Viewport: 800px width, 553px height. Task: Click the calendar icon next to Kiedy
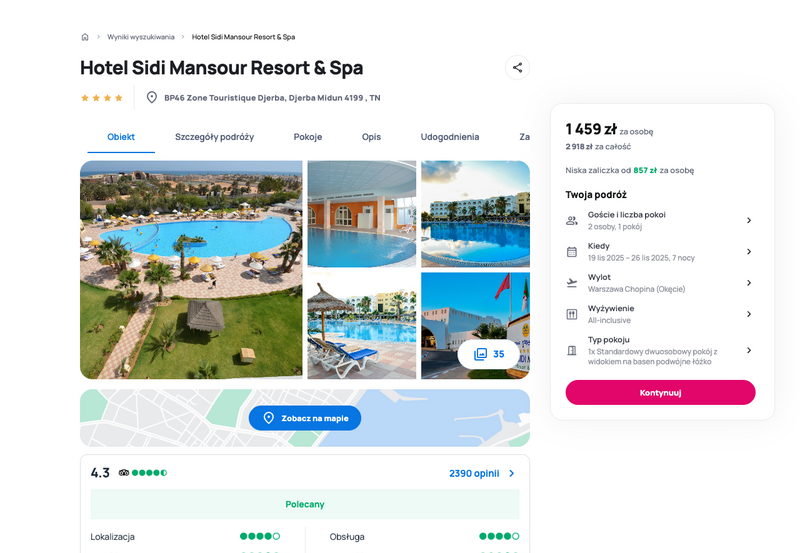pyautogui.click(x=572, y=252)
